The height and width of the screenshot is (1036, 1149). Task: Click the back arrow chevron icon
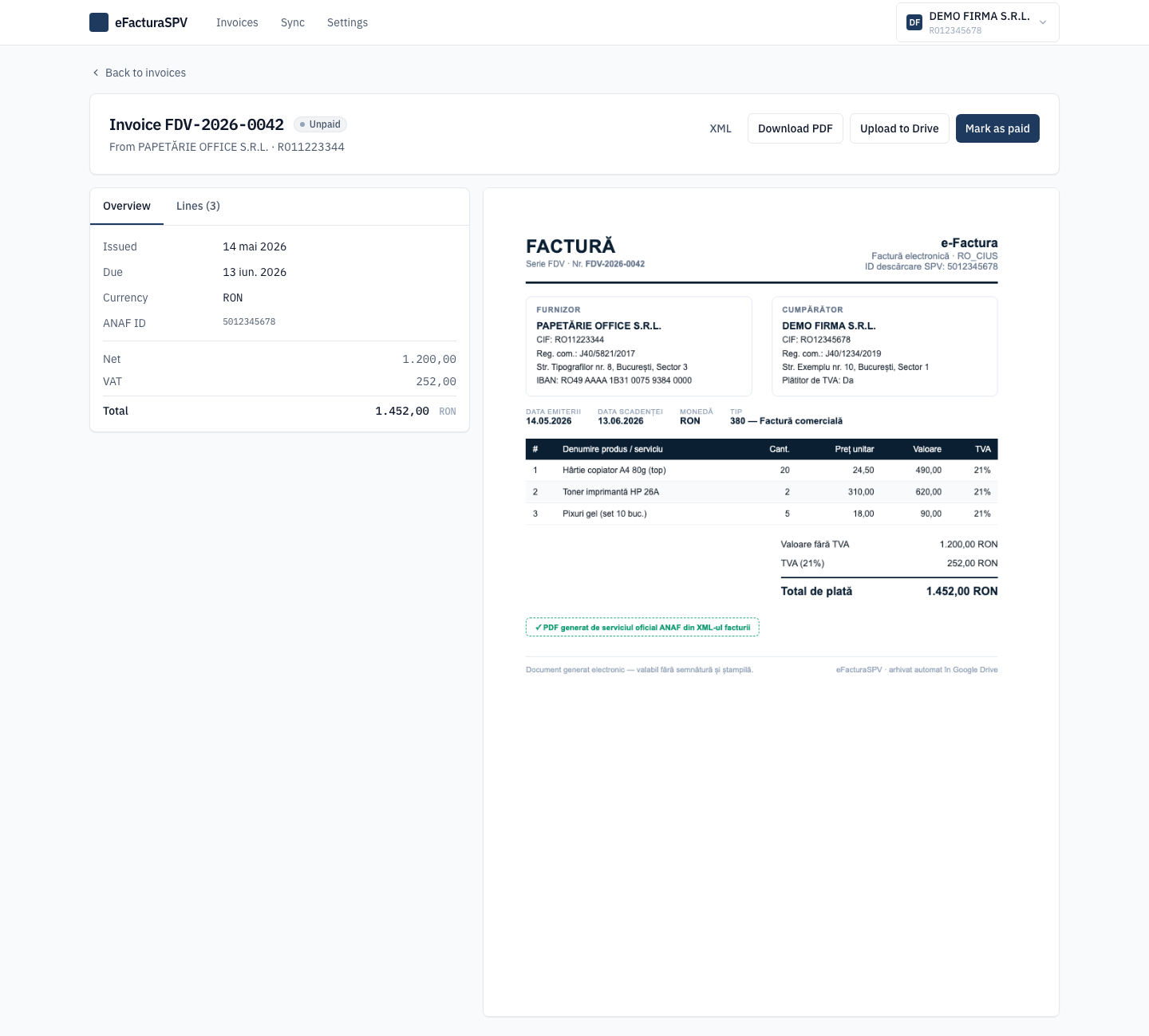point(96,73)
